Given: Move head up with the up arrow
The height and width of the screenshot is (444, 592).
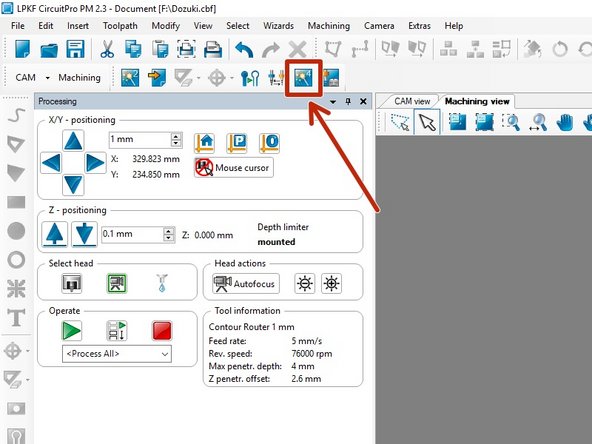Looking at the screenshot, I should coord(73,141).
